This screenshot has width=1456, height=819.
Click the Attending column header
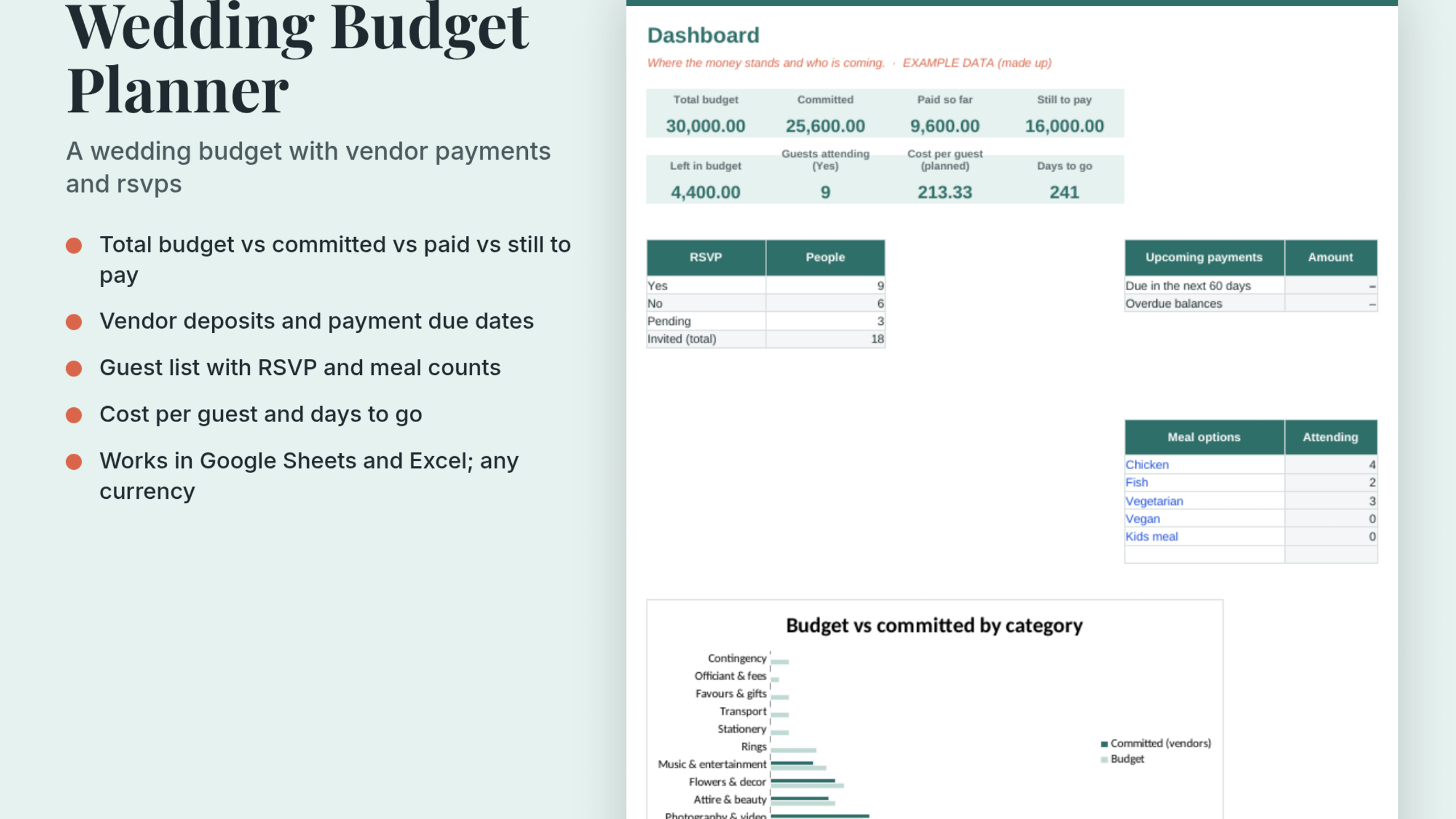coord(1330,437)
